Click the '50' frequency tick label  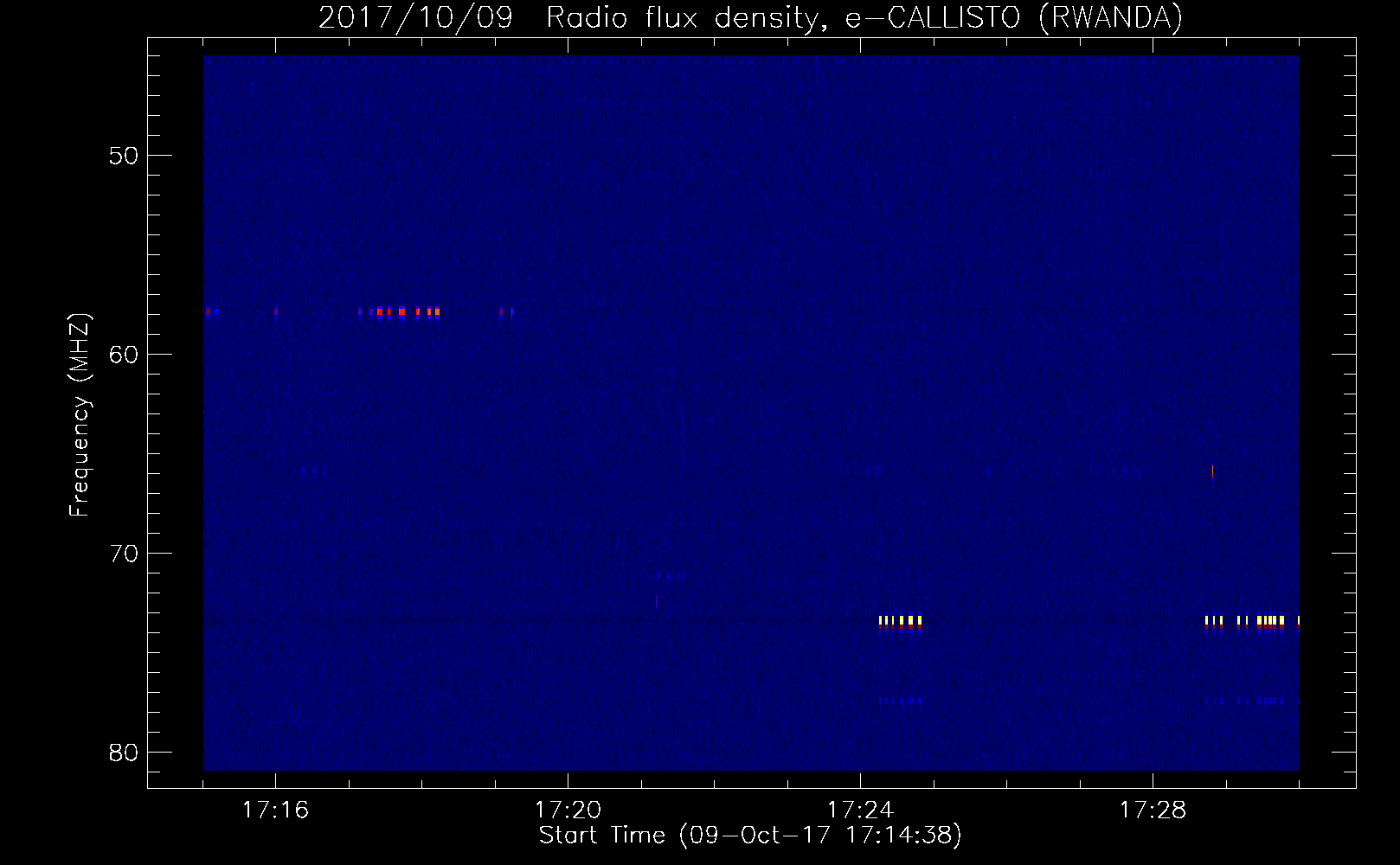click(x=124, y=156)
